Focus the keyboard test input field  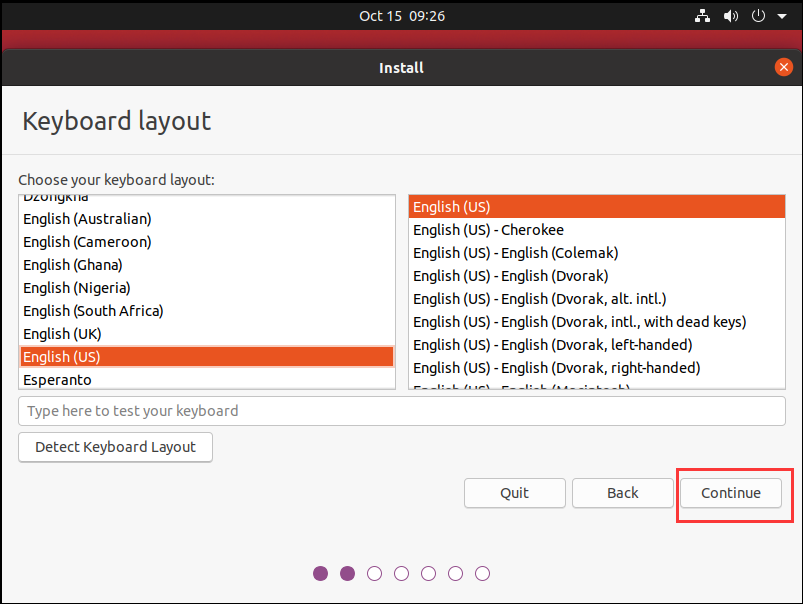coord(402,411)
